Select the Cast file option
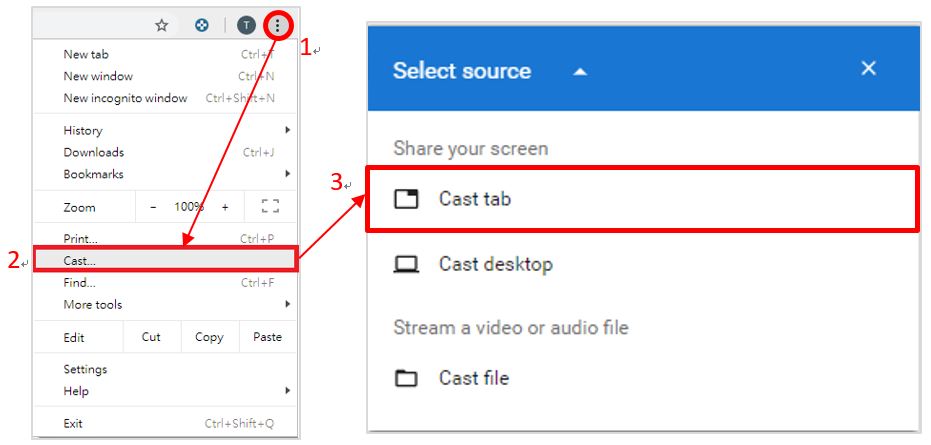The height and width of the screenshot is (445, 931). point(642,378)
